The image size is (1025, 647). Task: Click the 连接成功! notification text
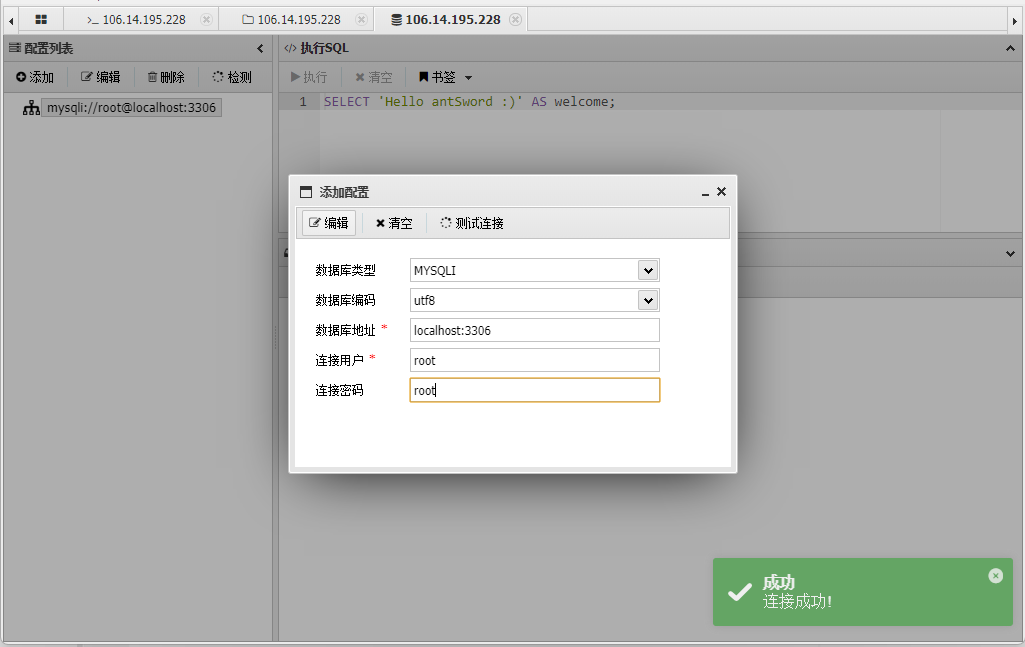[x=798, y=601]
